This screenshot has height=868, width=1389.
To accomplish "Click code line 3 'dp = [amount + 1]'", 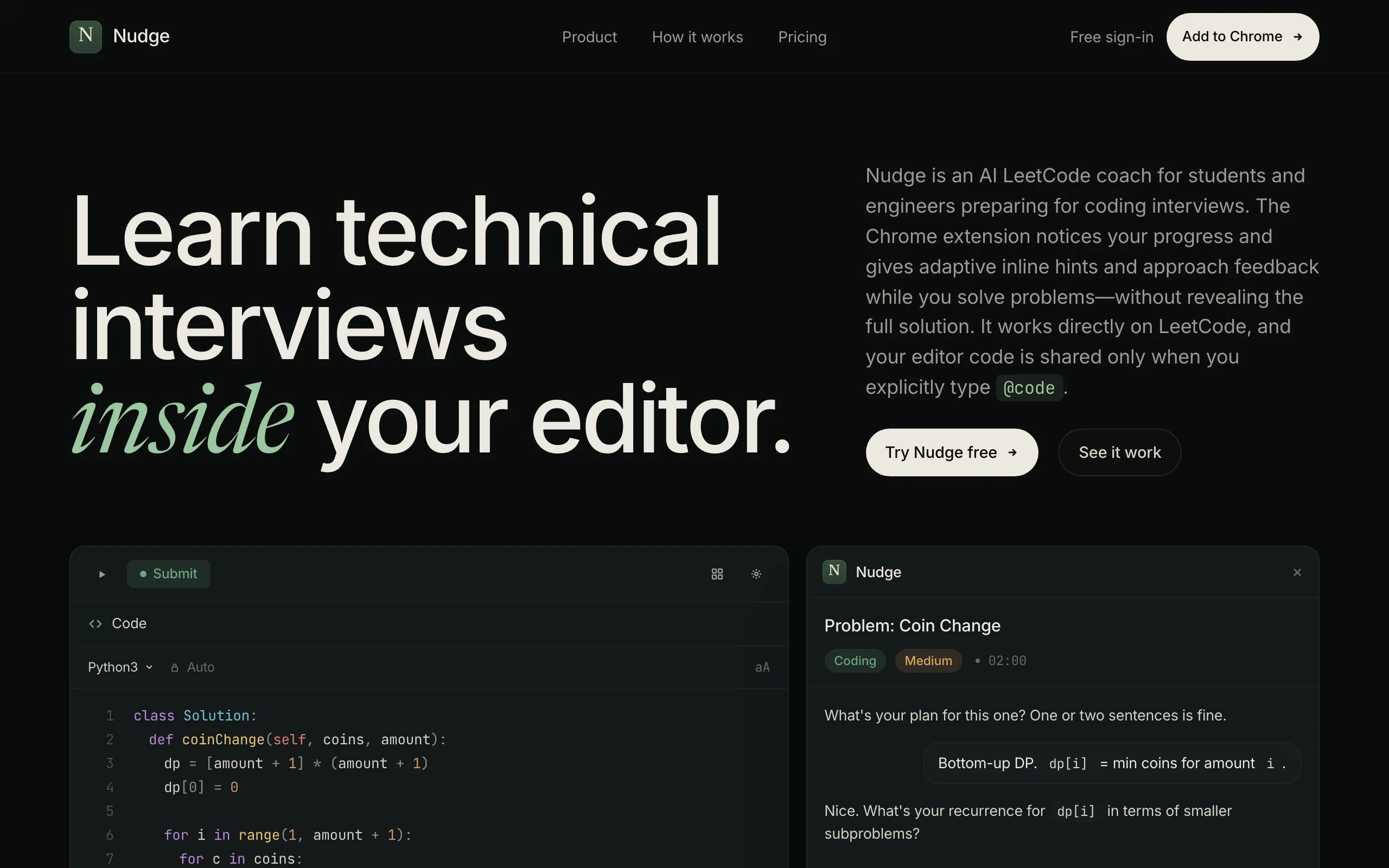I will click(296, 763).
